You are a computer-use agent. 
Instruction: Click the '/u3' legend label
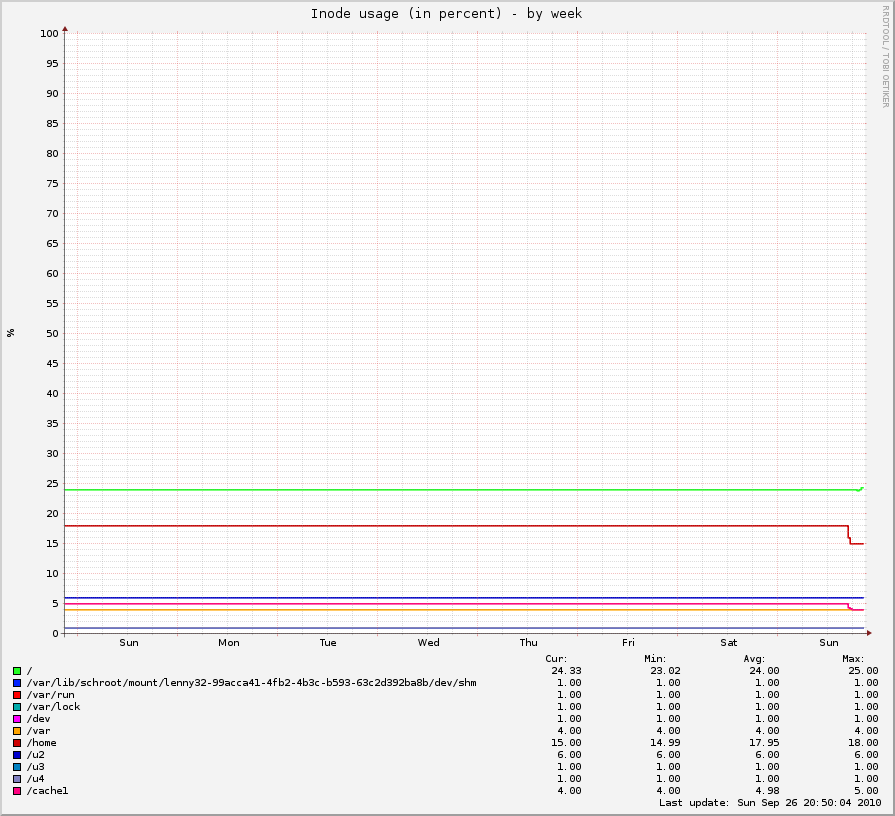[x=35, y=767]
